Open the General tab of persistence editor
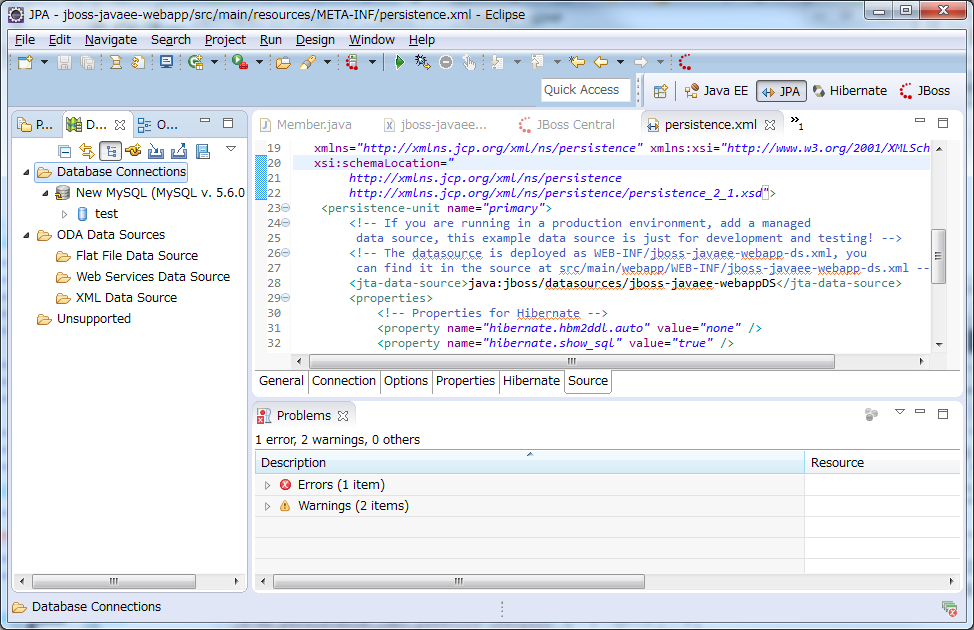Image resolution: width=974 pixels, height=630 pixels. click(281, 381)
